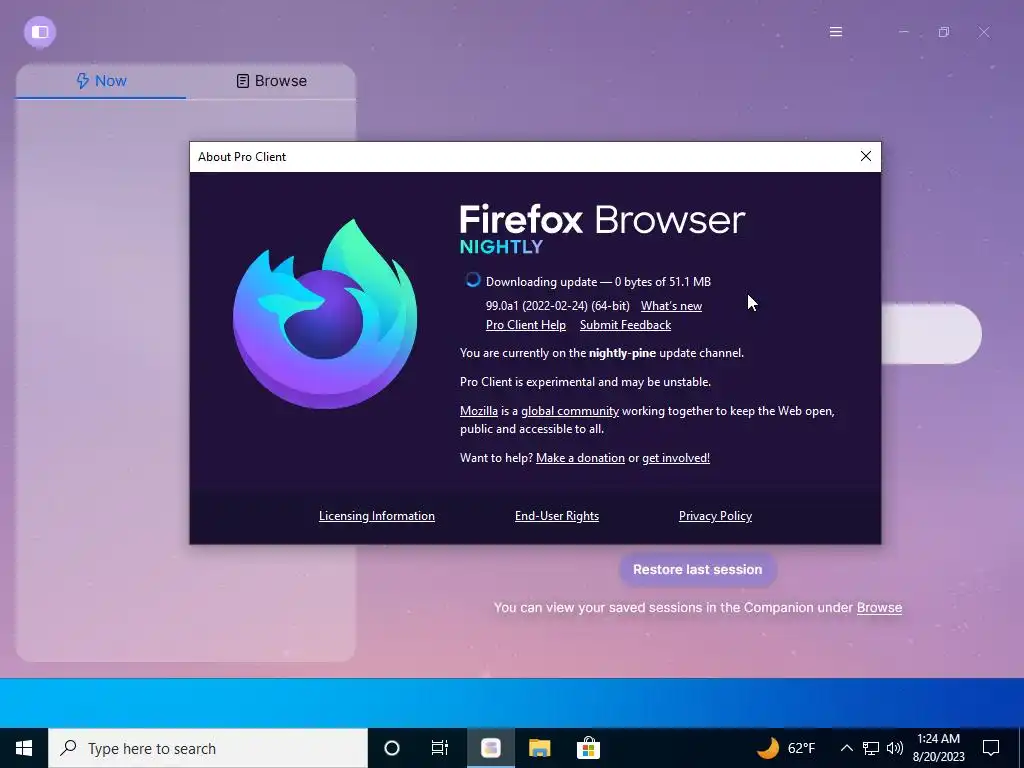Open the Privacy Policy link

pos(715,516)
